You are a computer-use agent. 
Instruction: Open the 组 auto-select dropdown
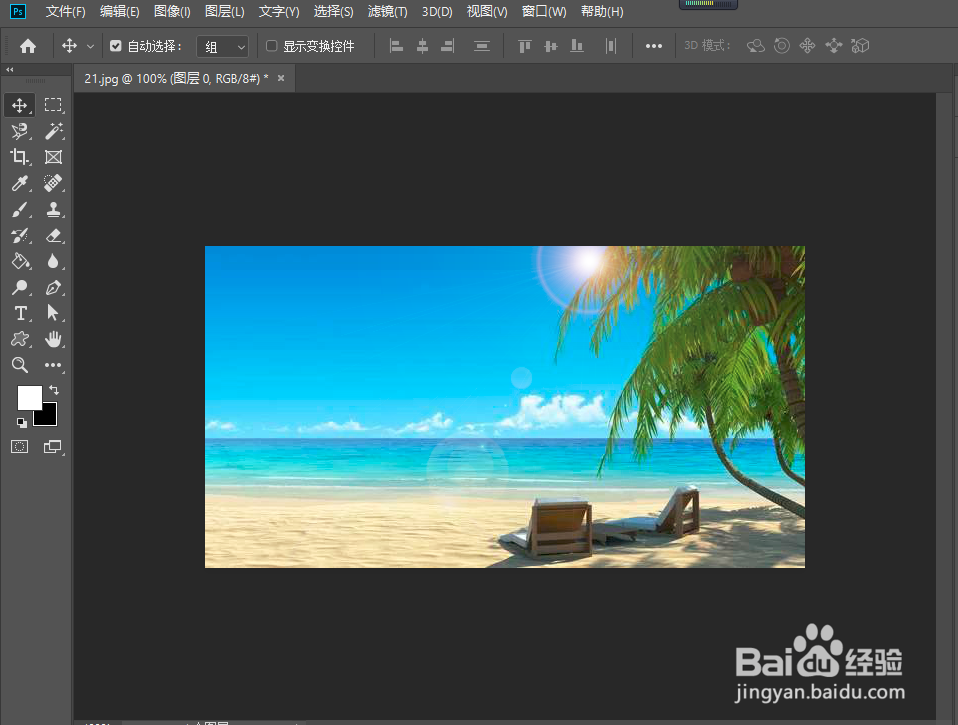click(222, 46)
